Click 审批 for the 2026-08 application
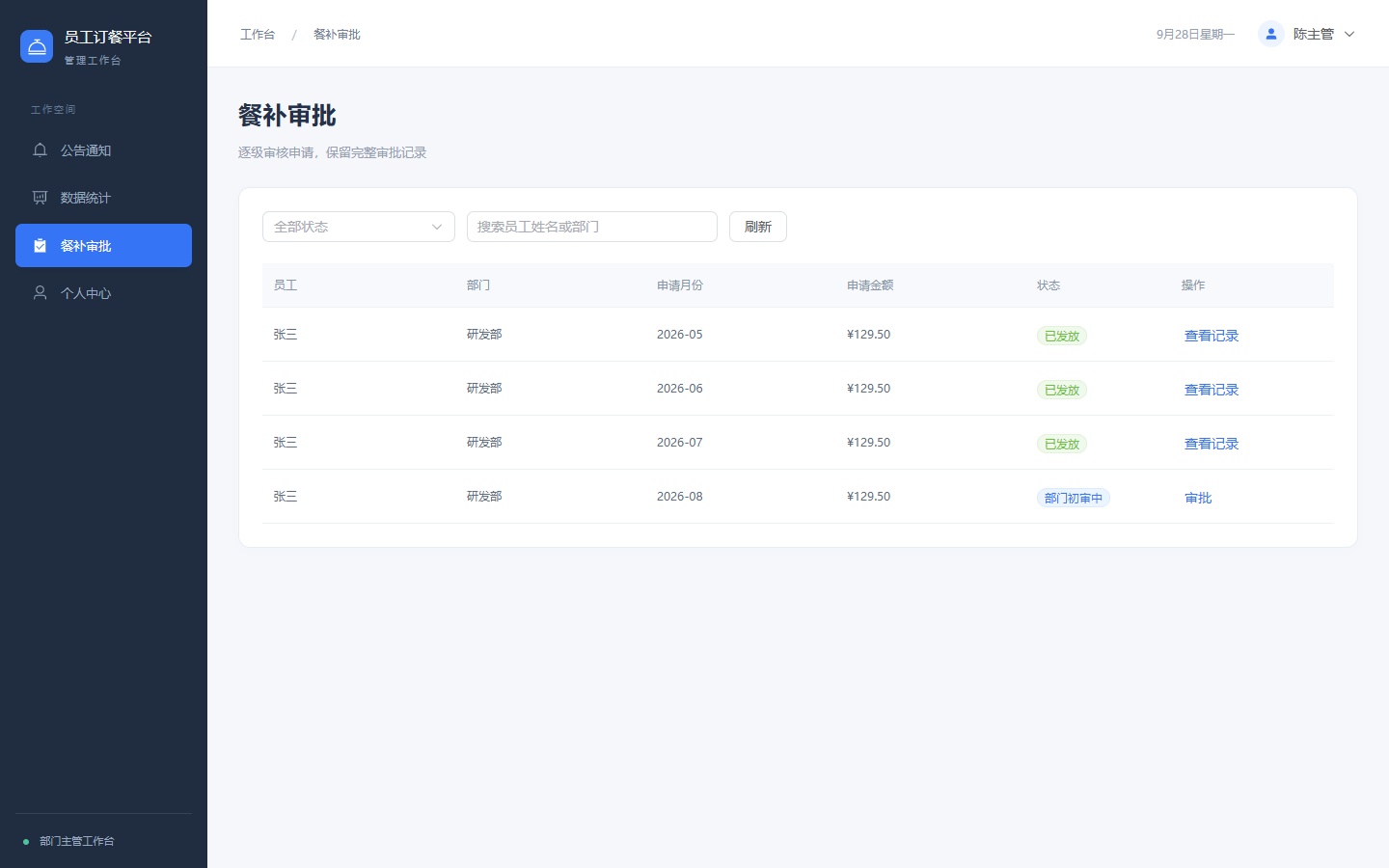This screenshot has height=868, width=1389. click(x=1198, y=498)
